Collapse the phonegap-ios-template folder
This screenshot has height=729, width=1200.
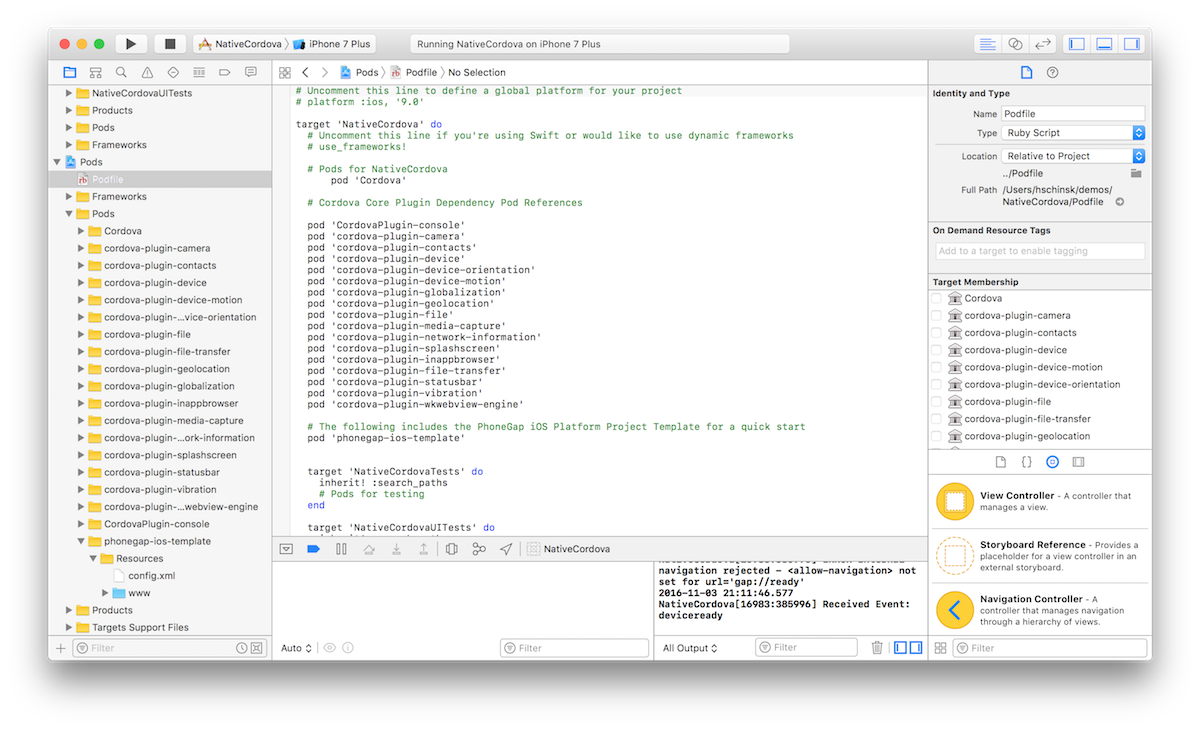pyautogui.click(x=81, y=541)
